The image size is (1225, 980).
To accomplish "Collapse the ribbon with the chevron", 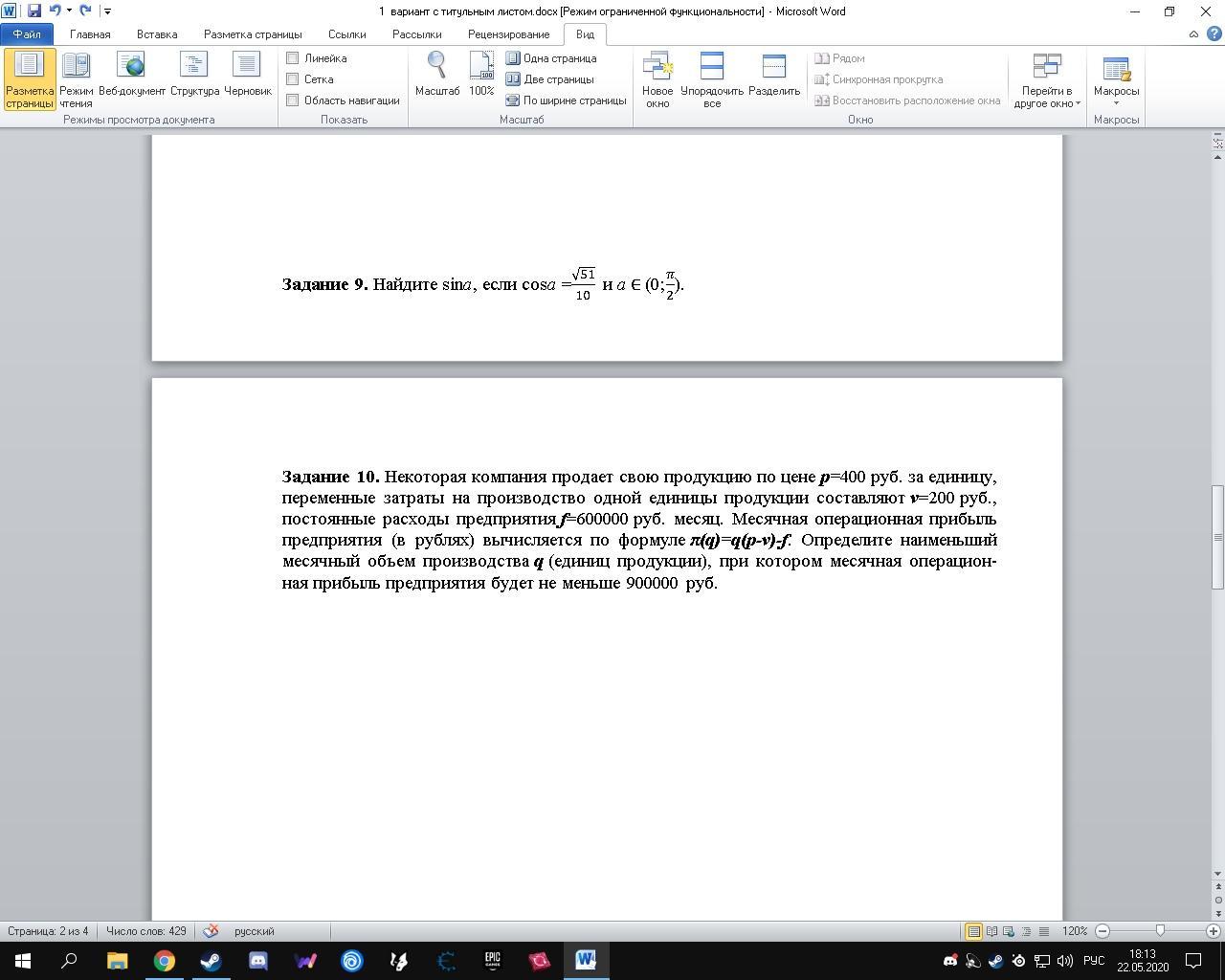I will (x=1193, y=34).
